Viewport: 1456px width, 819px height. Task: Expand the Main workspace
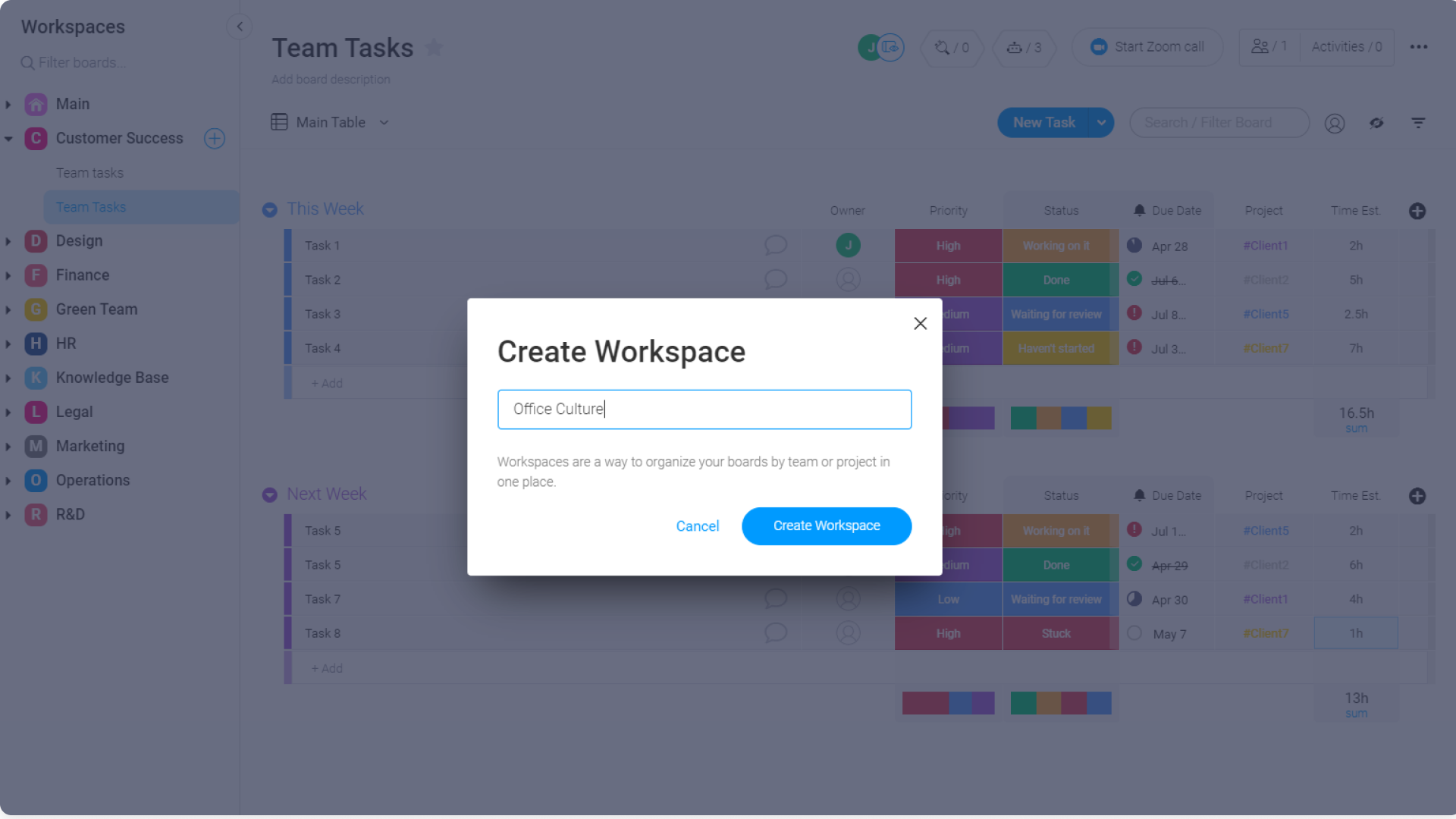pos(8,105)
